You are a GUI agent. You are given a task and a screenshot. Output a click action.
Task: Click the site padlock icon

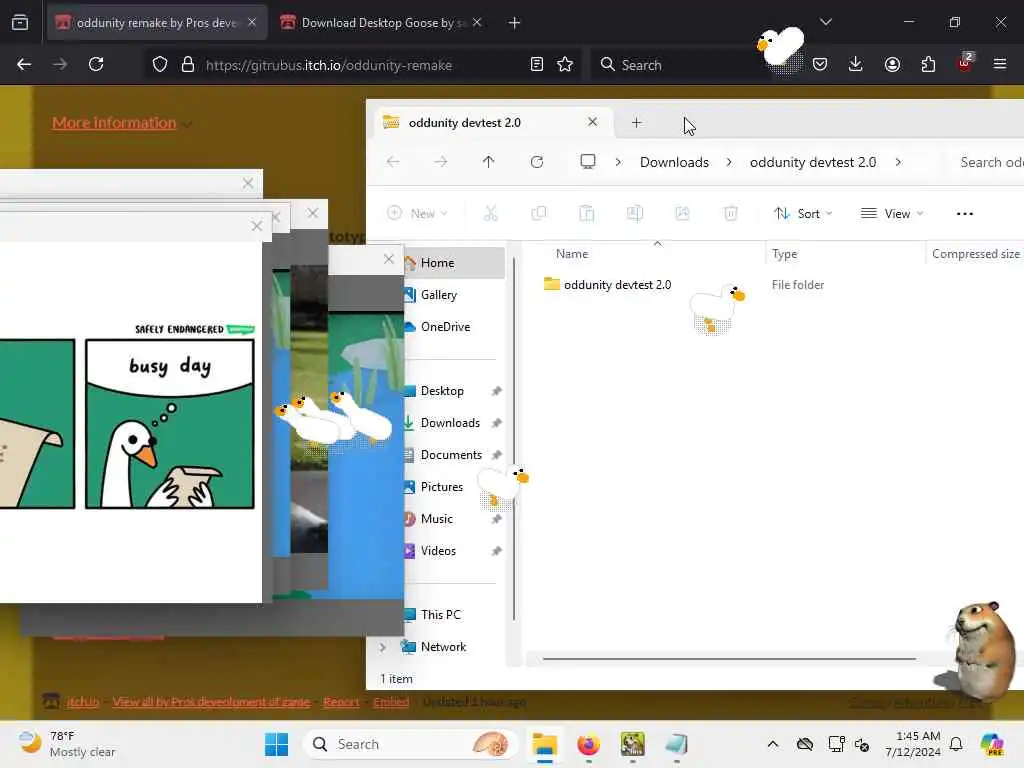click(x=188, y=65)
